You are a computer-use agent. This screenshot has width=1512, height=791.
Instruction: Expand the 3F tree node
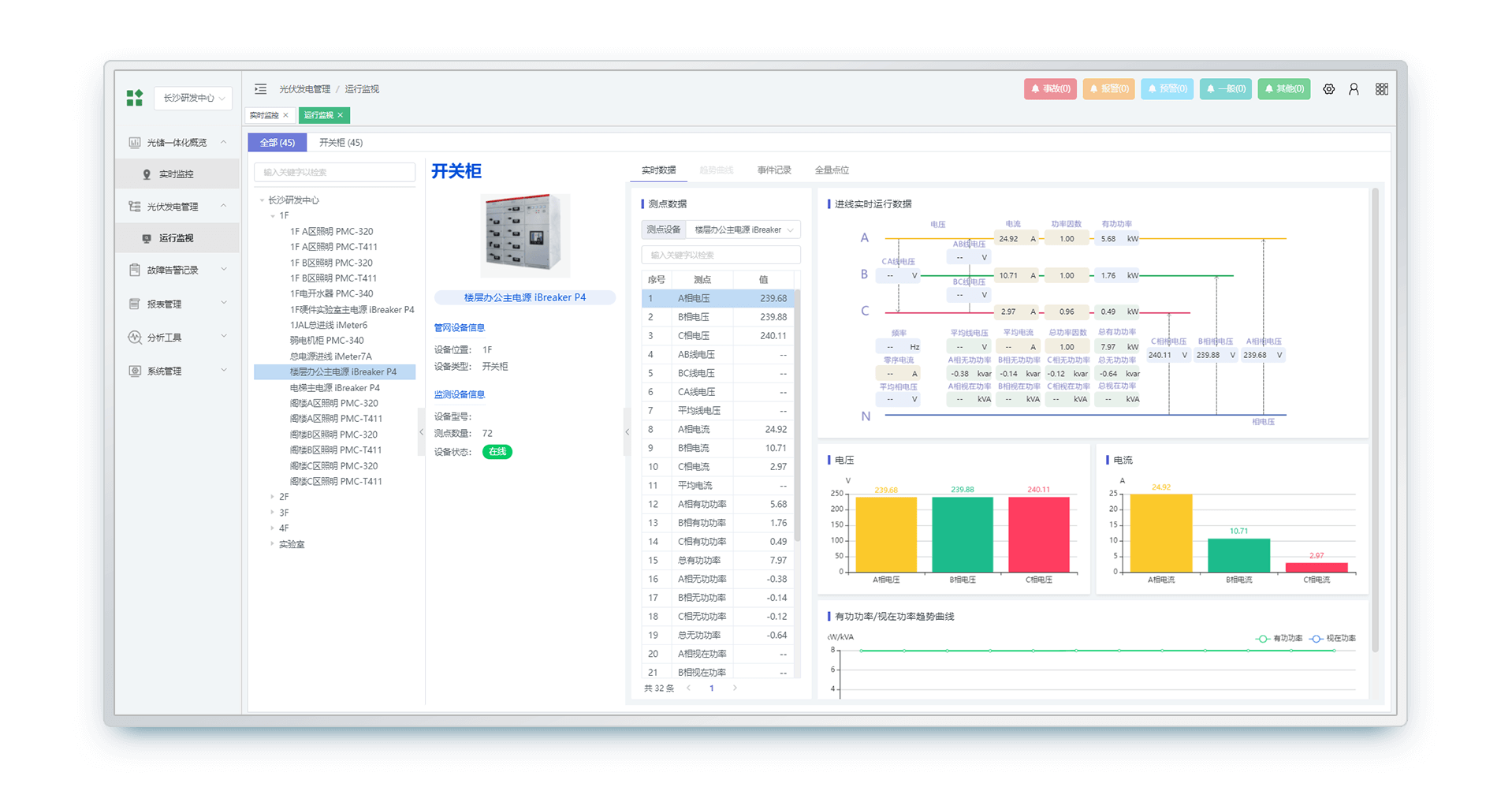pos(273,513)
